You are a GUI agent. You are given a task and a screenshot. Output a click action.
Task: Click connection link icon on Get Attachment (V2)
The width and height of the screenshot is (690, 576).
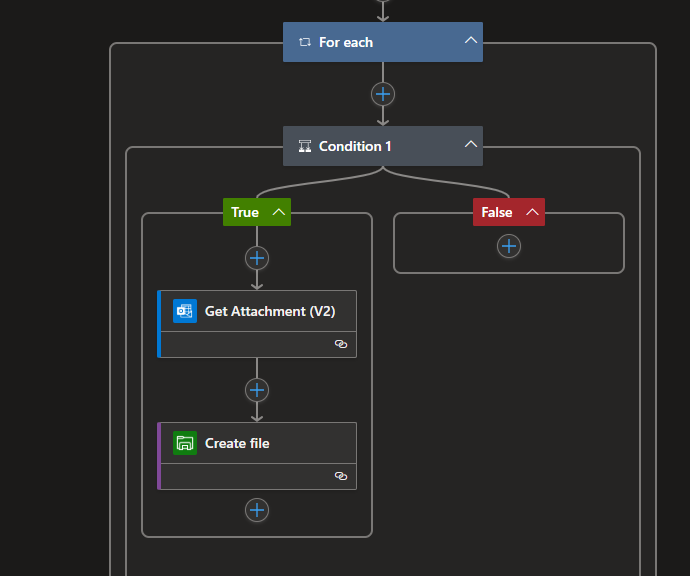pos(341,344)
